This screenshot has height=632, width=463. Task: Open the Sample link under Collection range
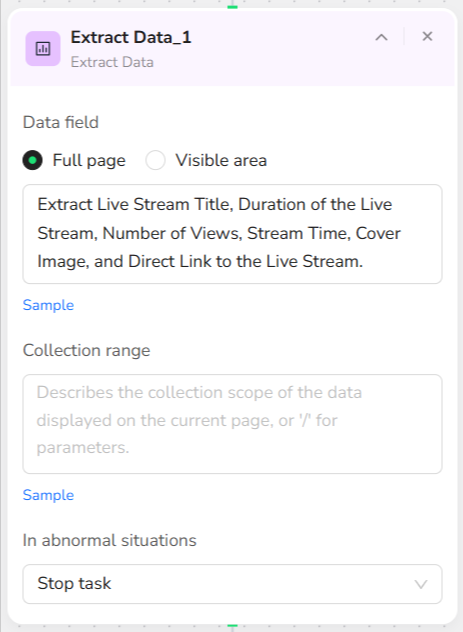tap(48, 495)
